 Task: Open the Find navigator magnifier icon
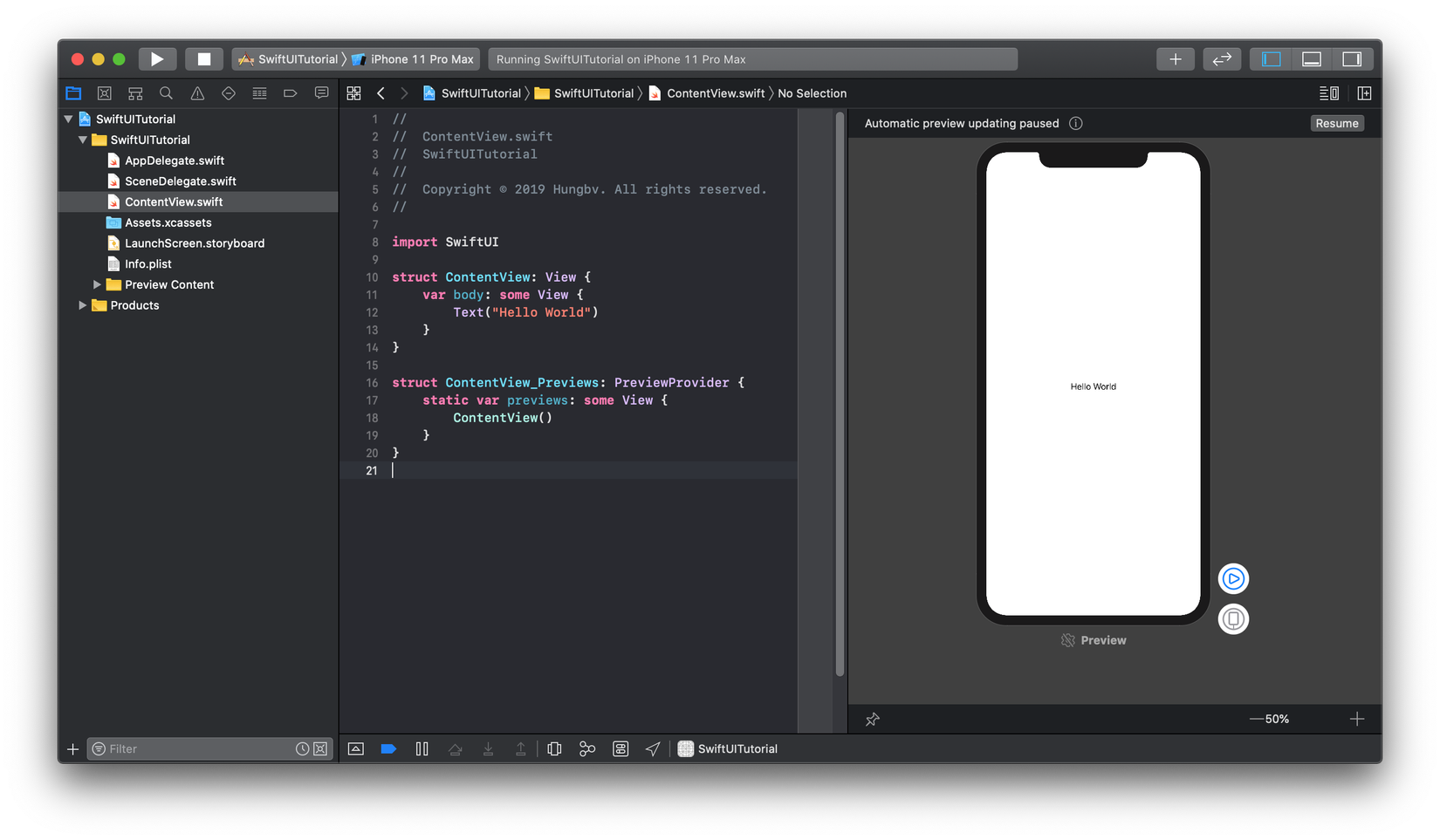click(166, 93)
